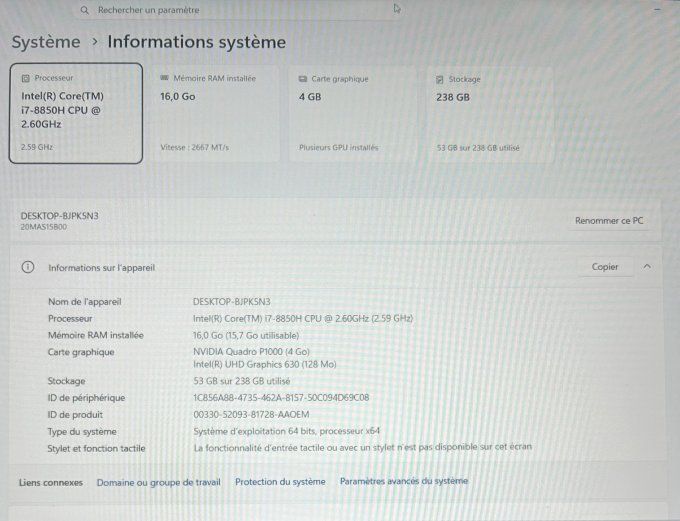Click the Nom de l'appareil label
Screen dimensions: 680x521
(x=85, y=301)
